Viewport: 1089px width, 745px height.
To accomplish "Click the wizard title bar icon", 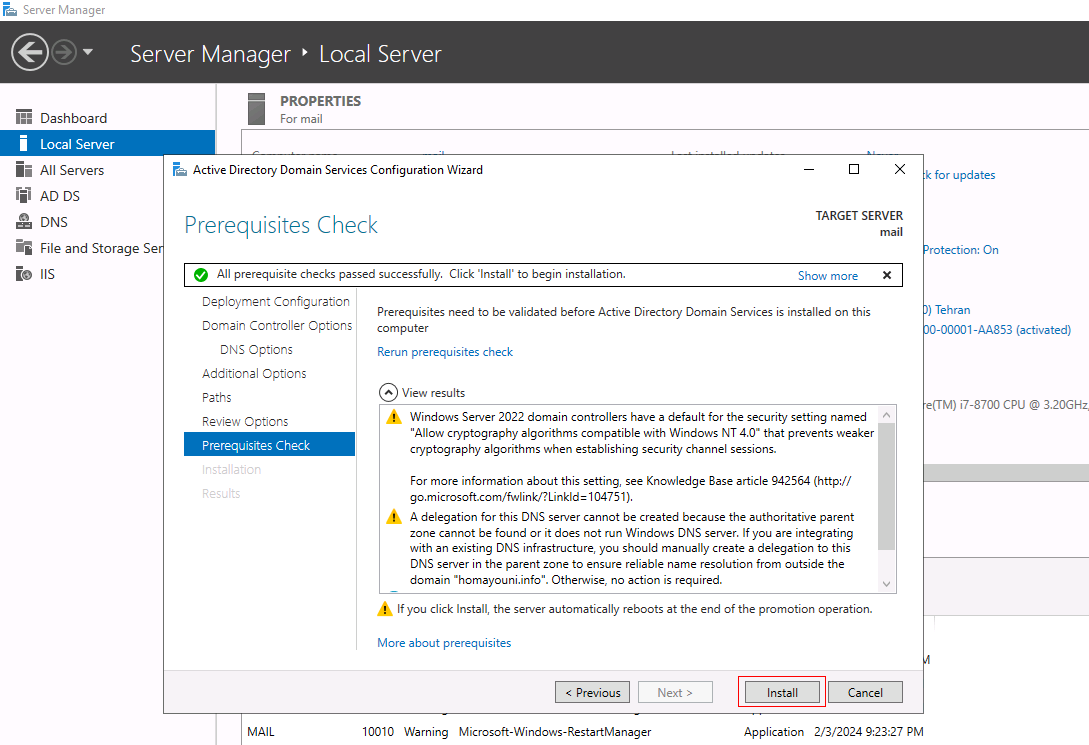I will click(180, 169).
